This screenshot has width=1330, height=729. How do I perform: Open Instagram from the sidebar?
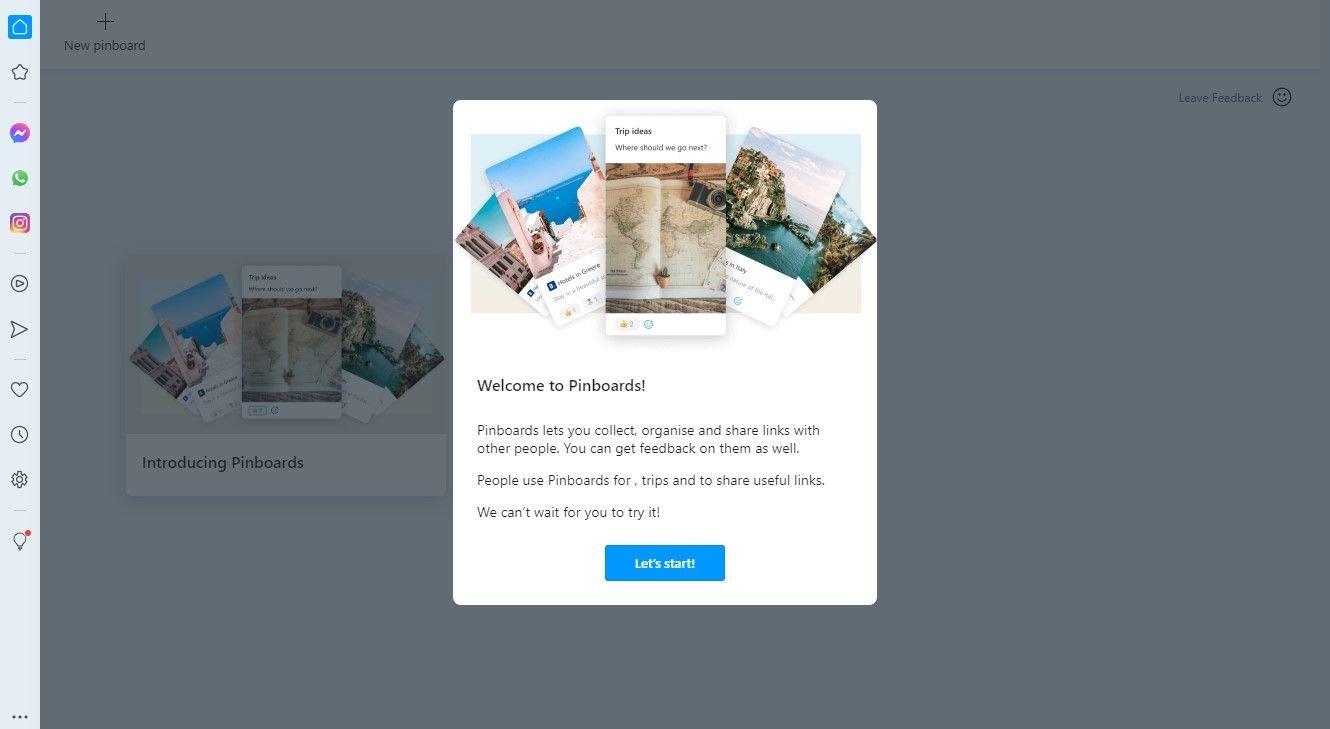coord(19,223)
